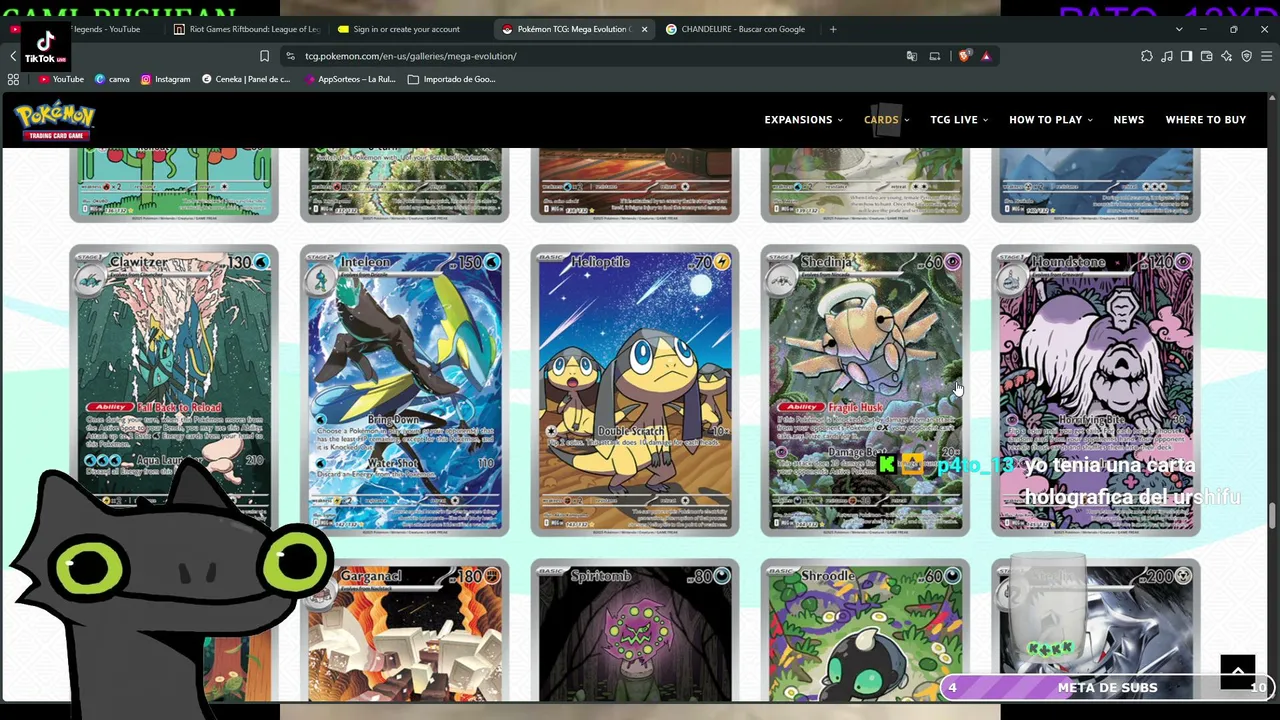Open the media control music note icon
This screenshot has width=1280, height=720.
tap(1166, 56)
